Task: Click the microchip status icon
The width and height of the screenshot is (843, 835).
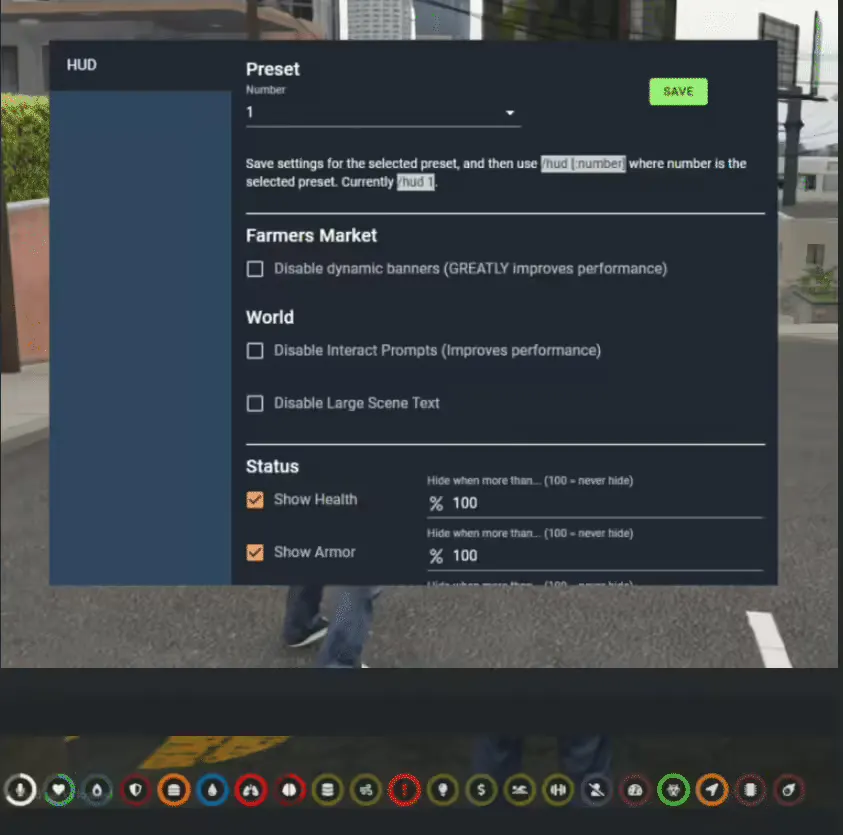Action: click(x=750, y=790)
